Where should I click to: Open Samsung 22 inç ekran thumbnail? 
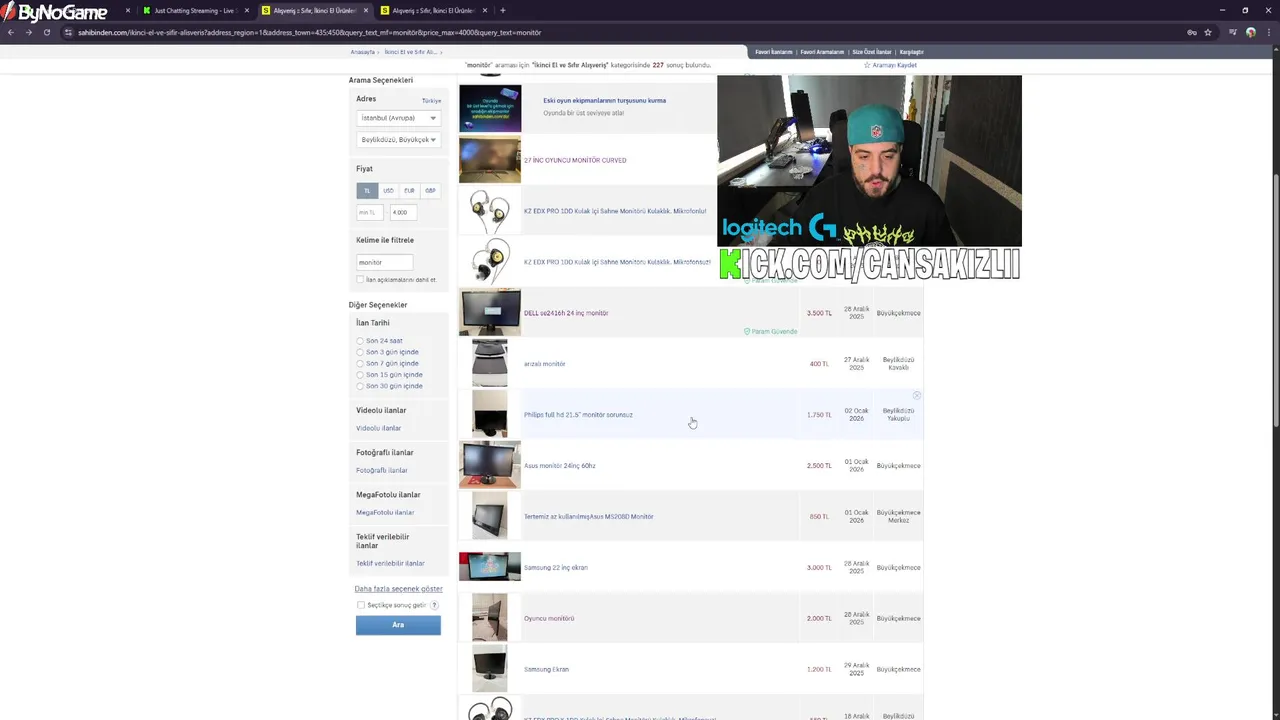(x=490, y=567)
